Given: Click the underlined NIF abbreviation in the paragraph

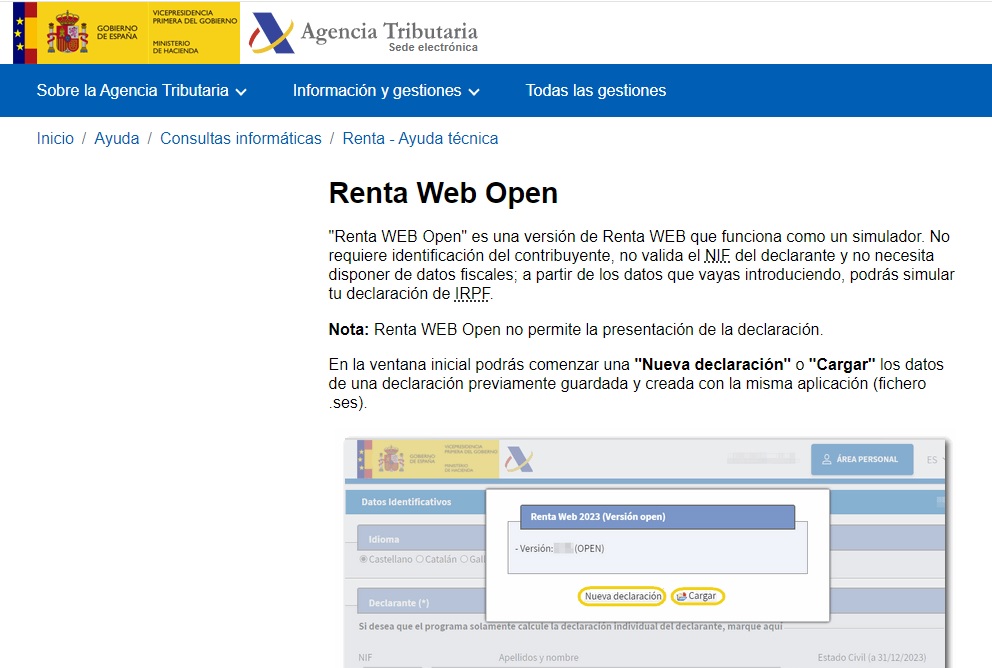Looking at the screenshot, I should pos(717,256).
